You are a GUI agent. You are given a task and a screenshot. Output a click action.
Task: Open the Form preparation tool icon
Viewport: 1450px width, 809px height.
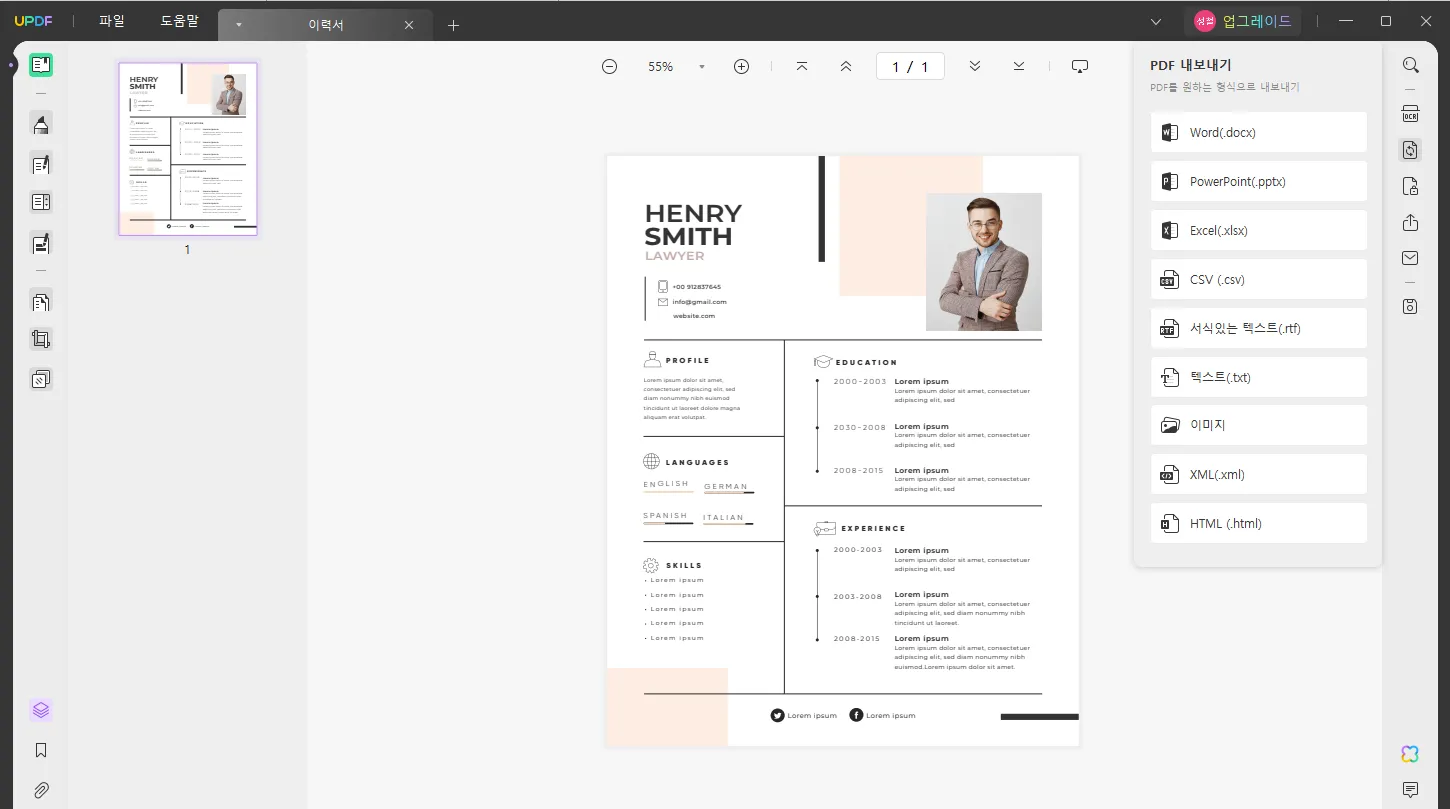click(41, 242)
